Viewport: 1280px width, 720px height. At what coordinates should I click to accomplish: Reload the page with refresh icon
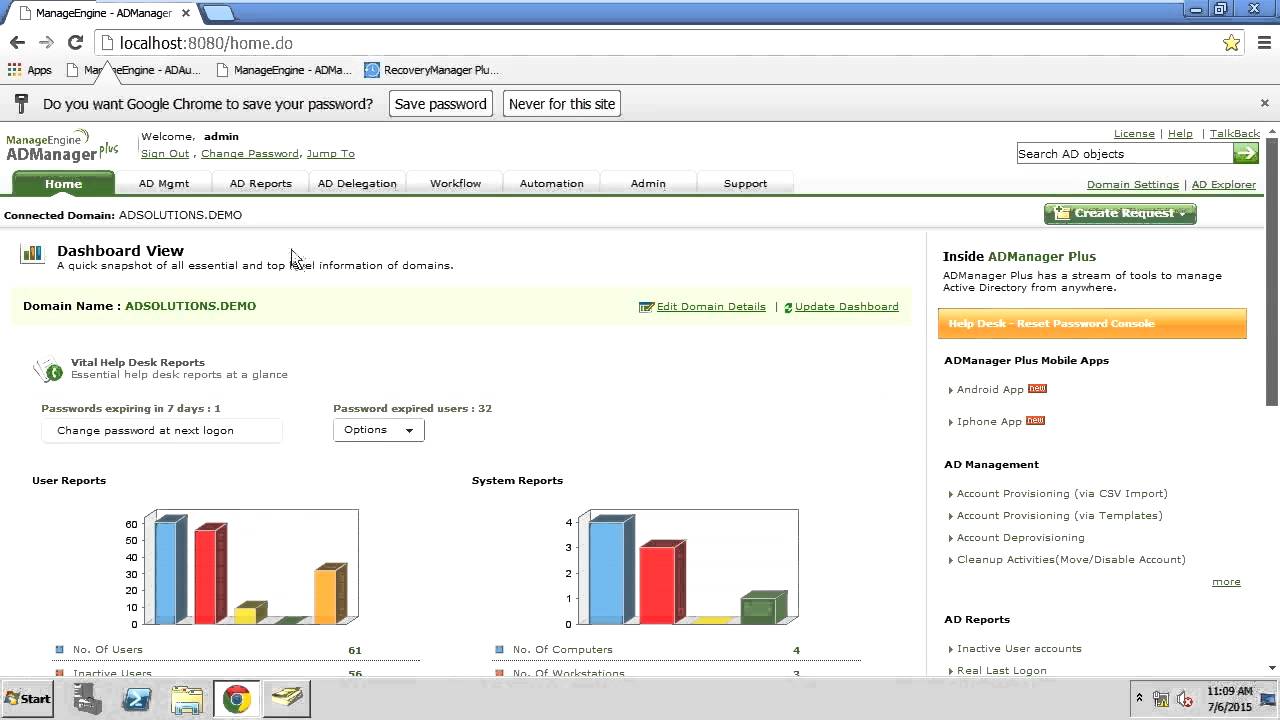(x=75, y=42)
